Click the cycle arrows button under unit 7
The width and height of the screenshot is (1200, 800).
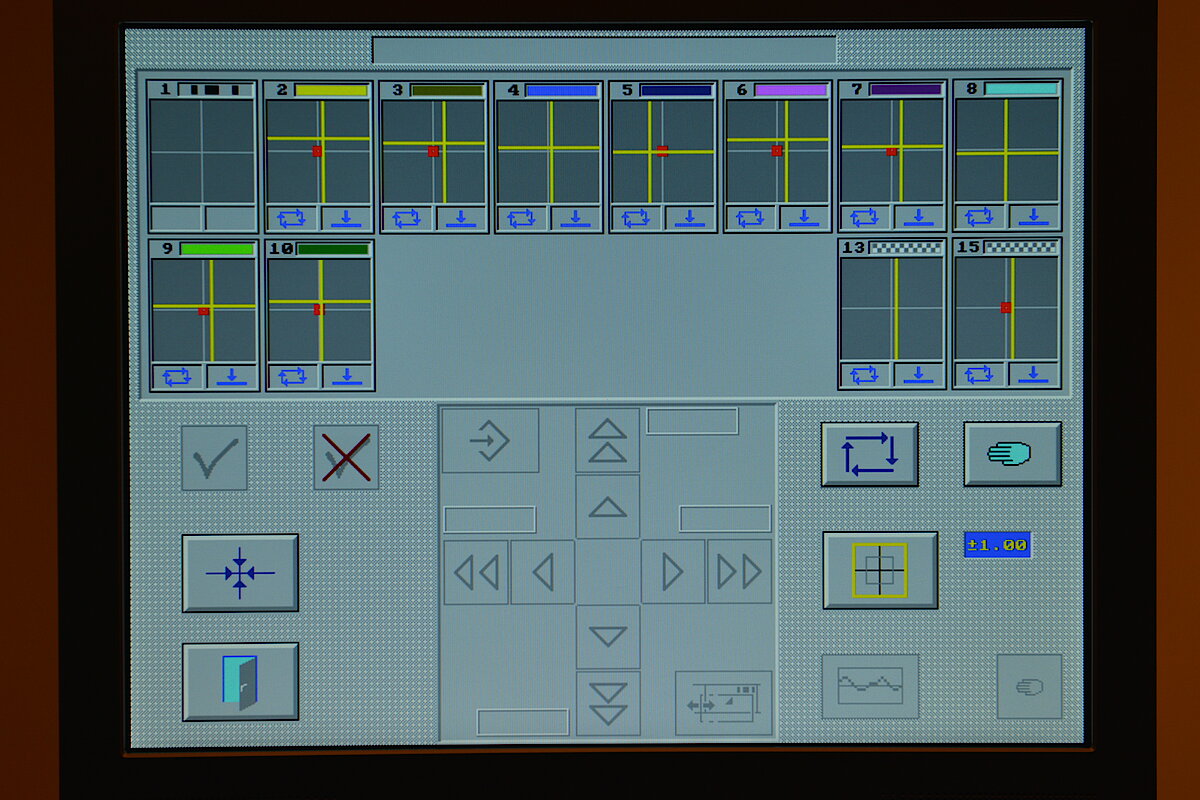point(865,217)
